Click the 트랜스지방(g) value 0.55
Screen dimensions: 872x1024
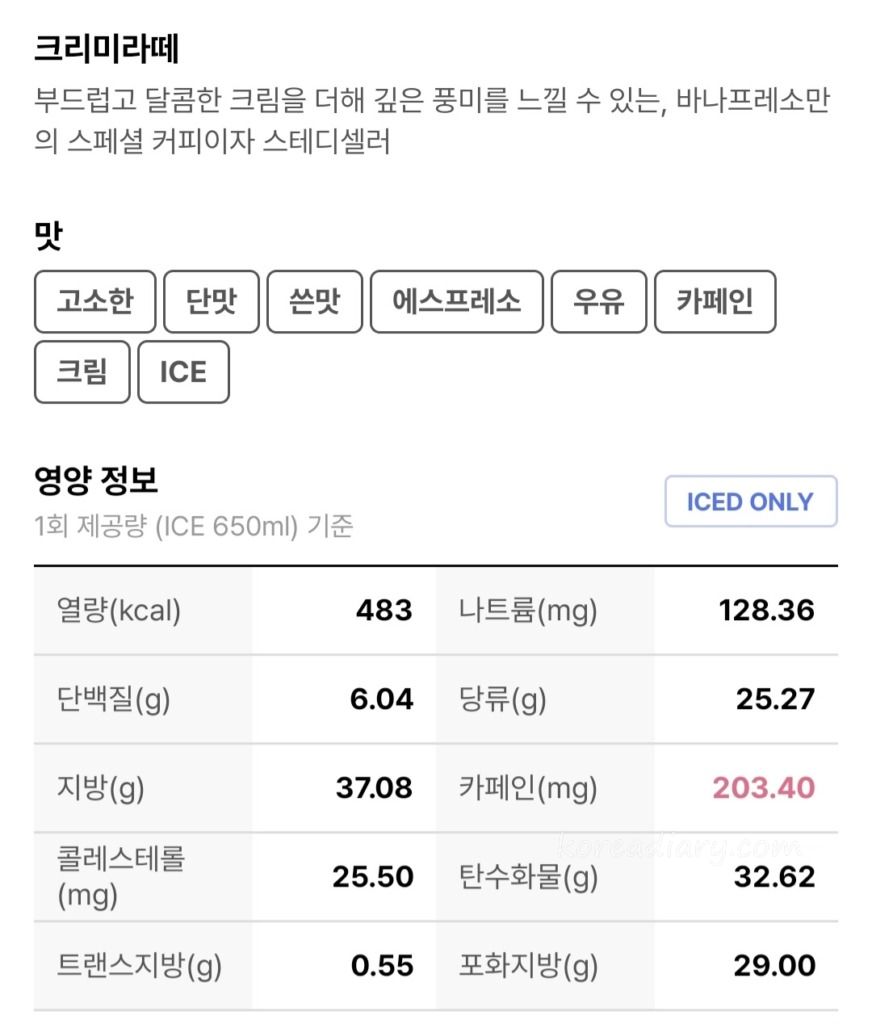tap(382, 965)
